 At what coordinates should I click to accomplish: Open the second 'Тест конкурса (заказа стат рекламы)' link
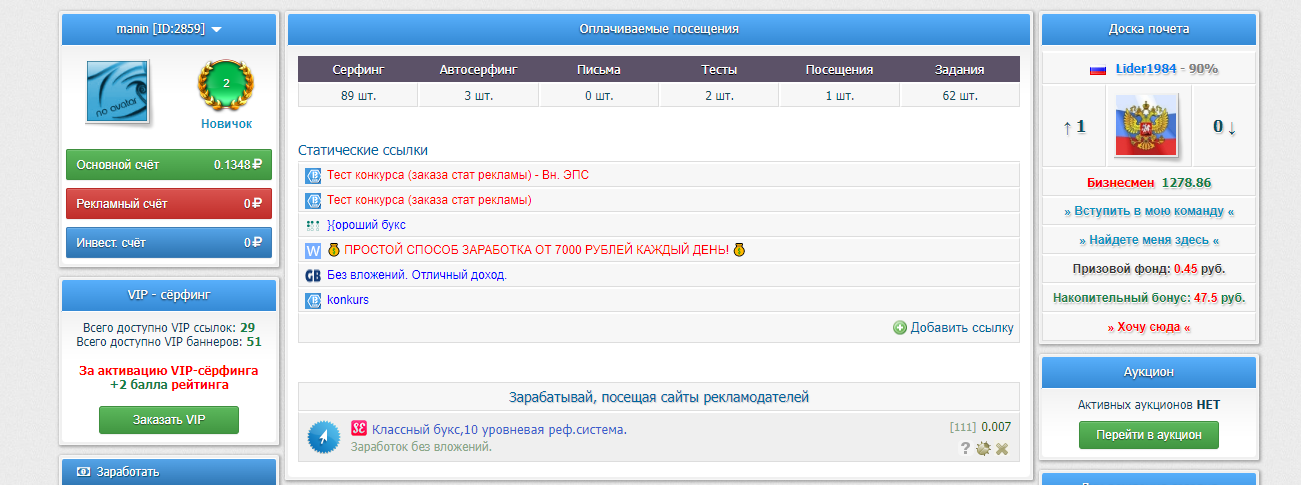point(429,200)
